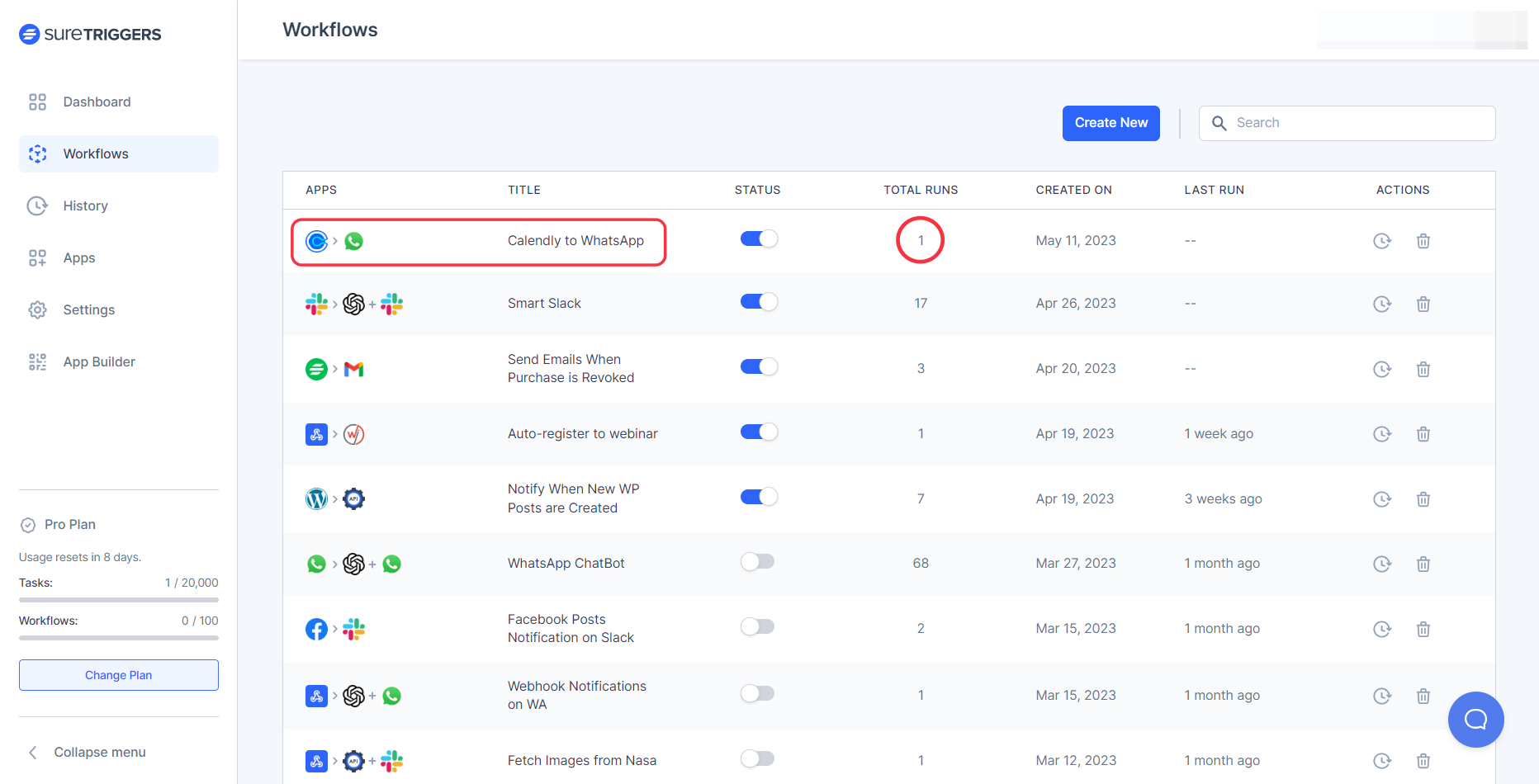Enable Fetch Images from Nasa workflow
1539x784 pixels.
[758, 758]
